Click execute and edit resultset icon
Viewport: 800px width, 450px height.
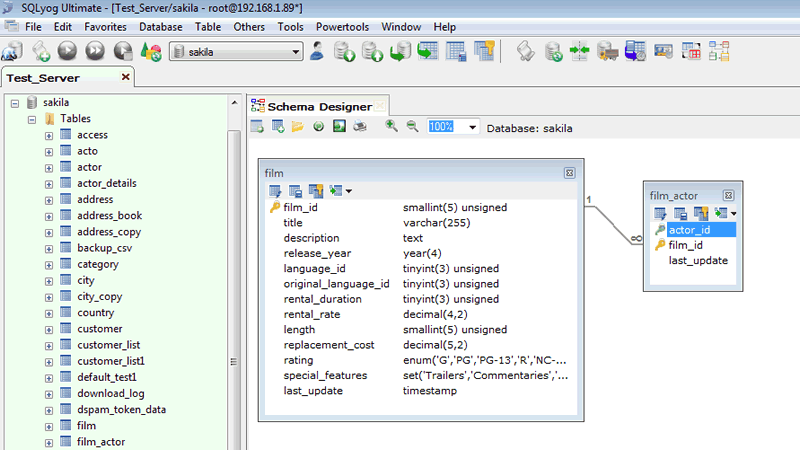[x=123, y=51]
